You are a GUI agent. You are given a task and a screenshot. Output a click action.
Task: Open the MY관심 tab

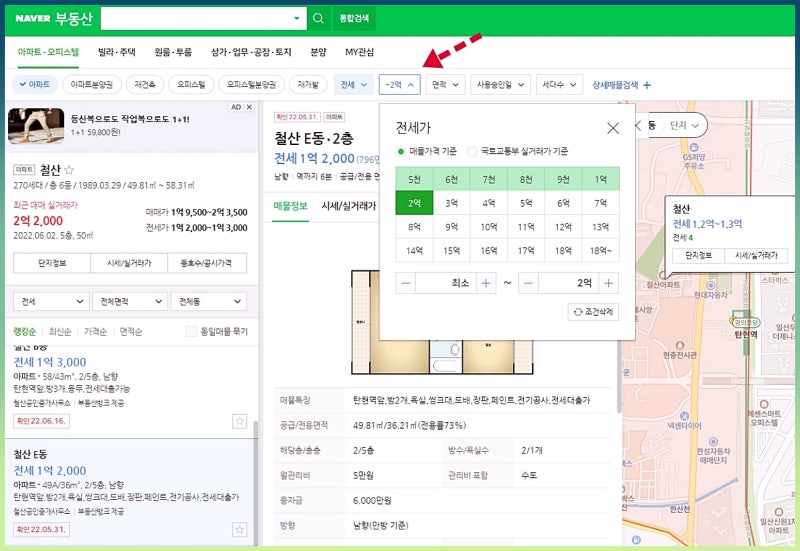(360, 52)
